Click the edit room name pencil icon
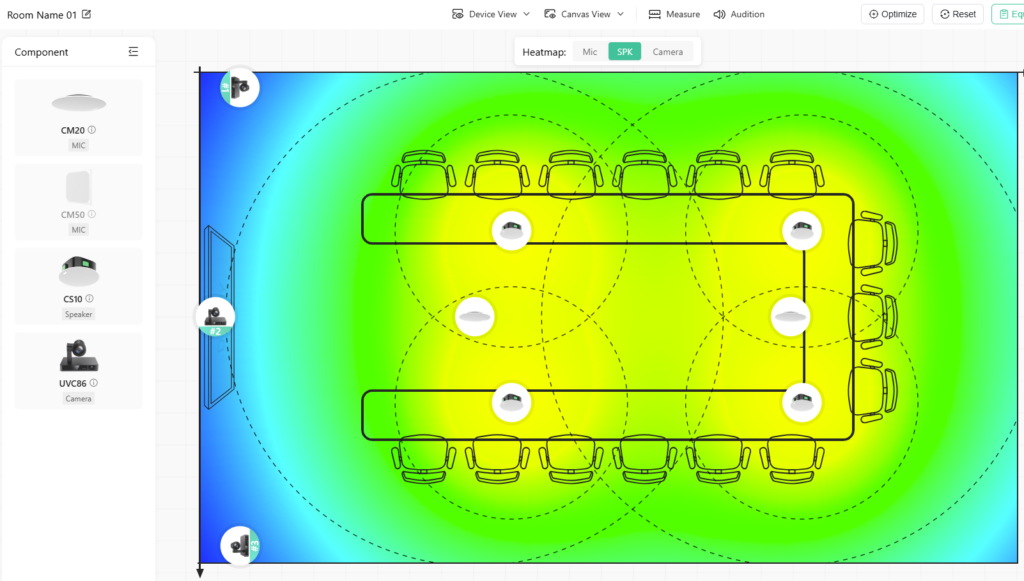 (x=86, y=14)
